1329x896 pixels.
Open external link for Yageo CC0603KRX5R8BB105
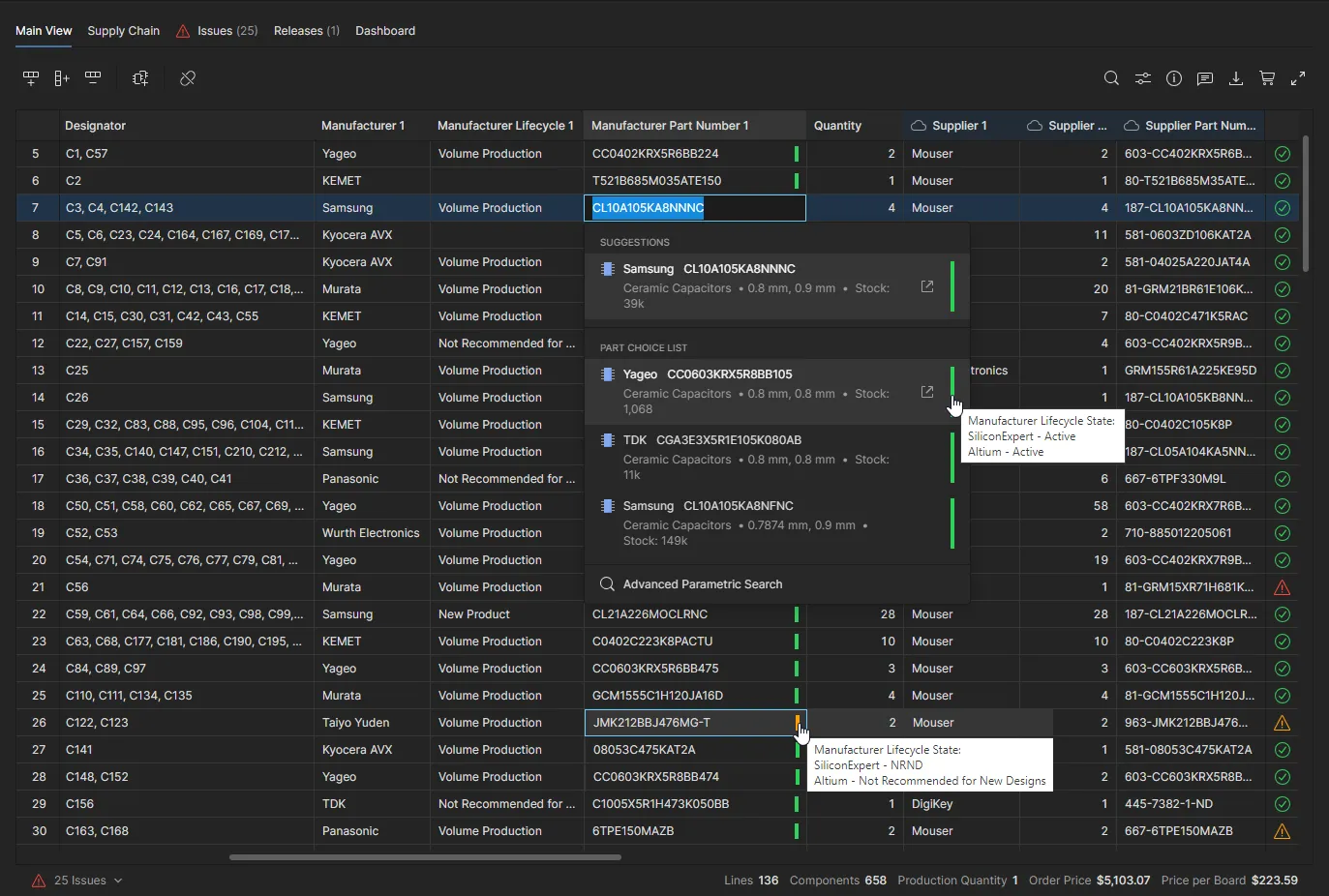pyautogui.click(x=926, y=392)
